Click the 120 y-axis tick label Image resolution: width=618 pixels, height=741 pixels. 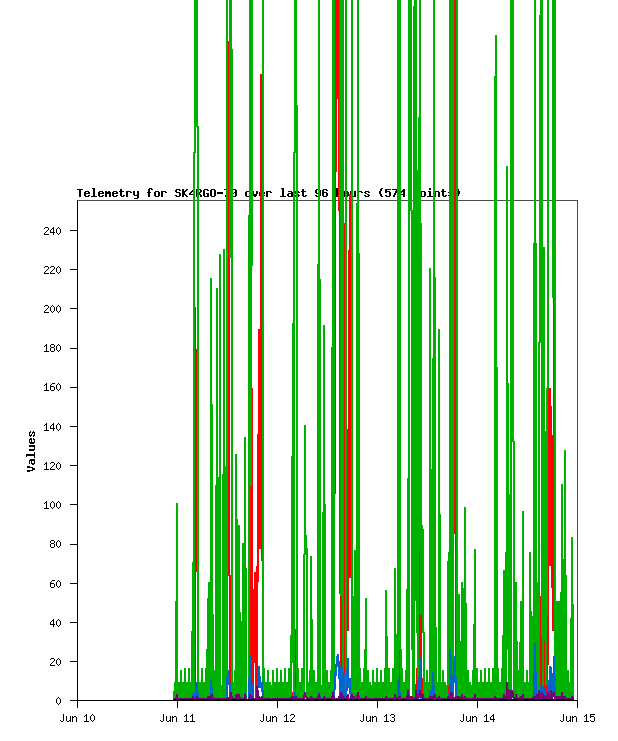53,466
